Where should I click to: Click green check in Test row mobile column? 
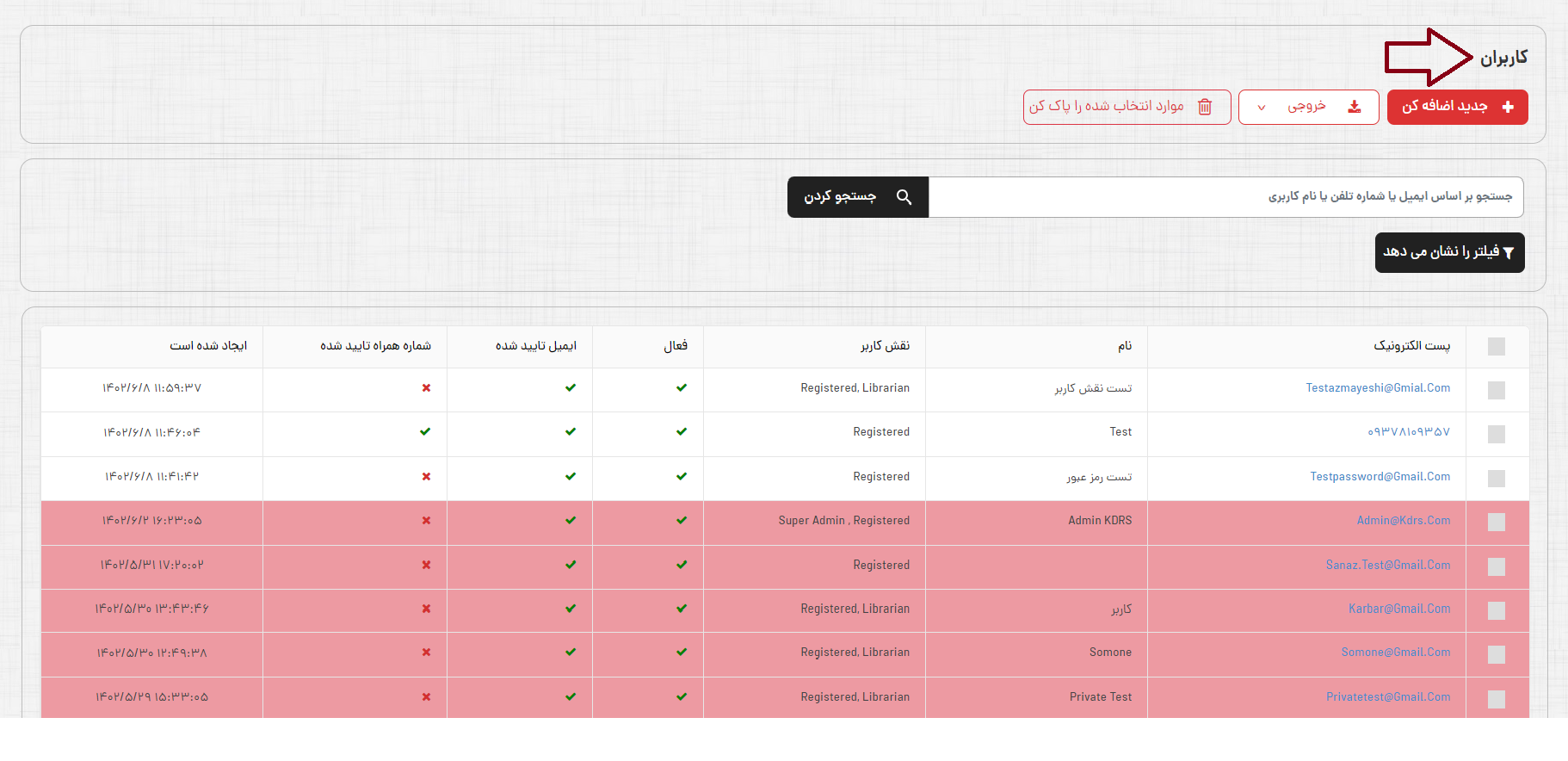(x=425, y=432)
